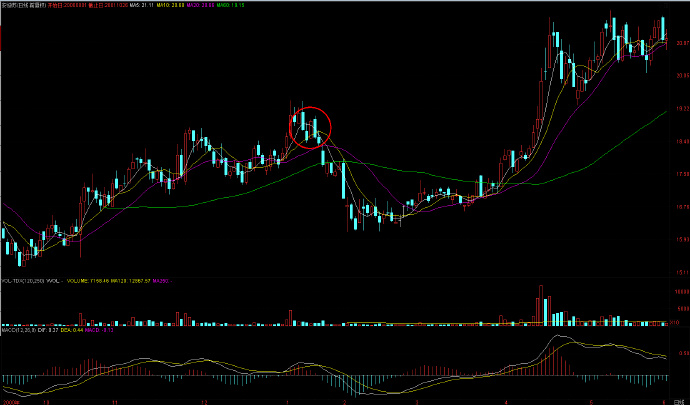
Task: Click month 12 on time axis
Action: point(204,402)
